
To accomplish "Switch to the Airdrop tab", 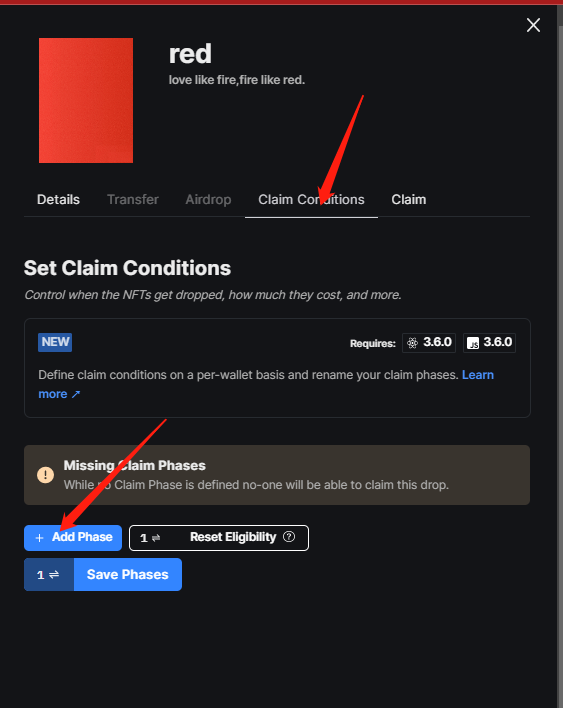I will pyautogui.click(x=208, y=200).
